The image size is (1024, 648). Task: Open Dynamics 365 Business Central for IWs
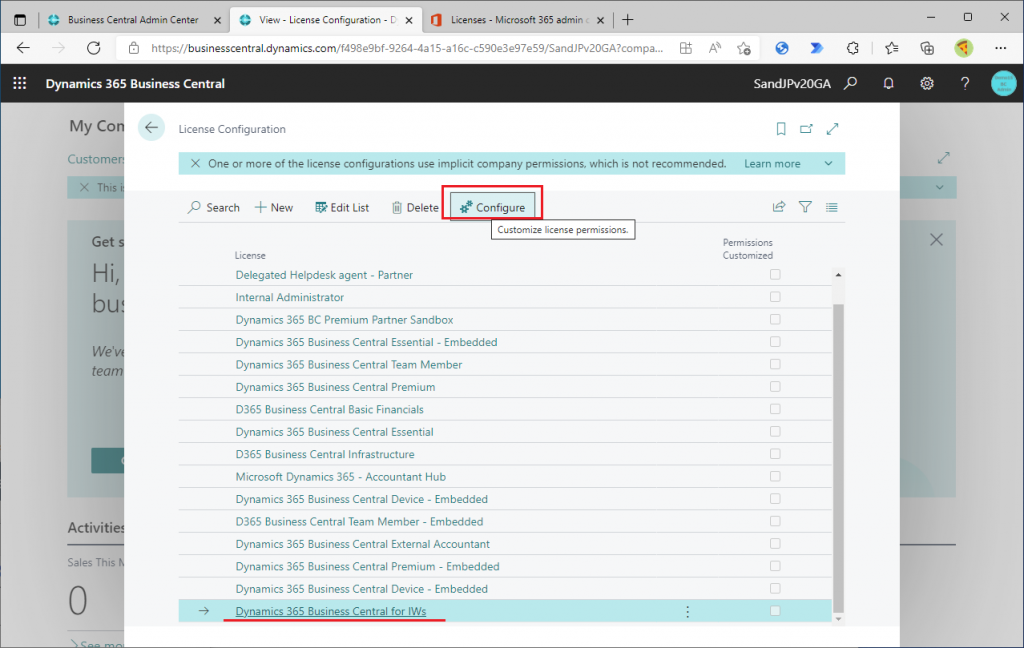point(330,611)
